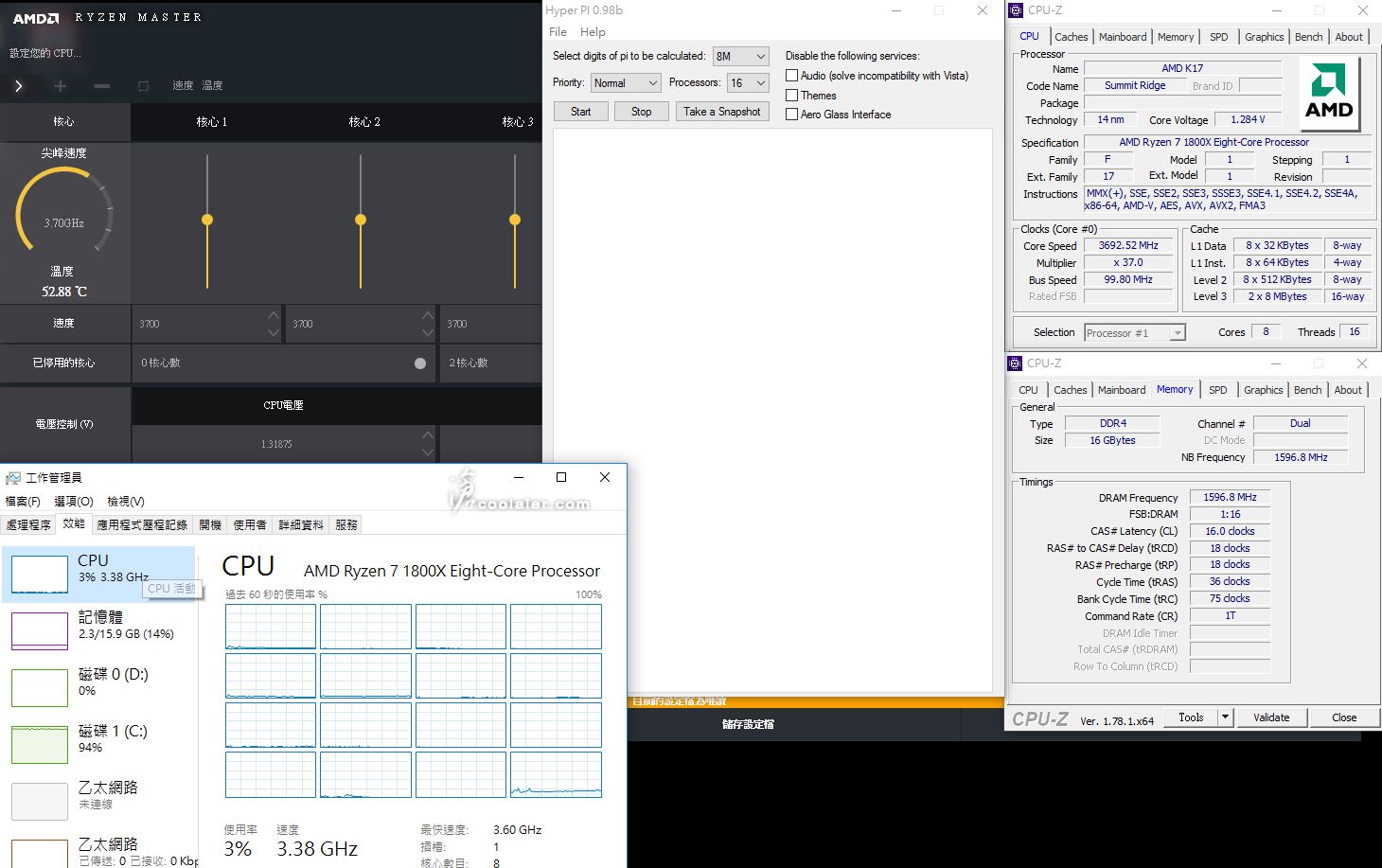The width and height of the screenshot is (1382, 868).
Task: Open the Processor #1 selection dropdown
Action: tap(1135, 333)
